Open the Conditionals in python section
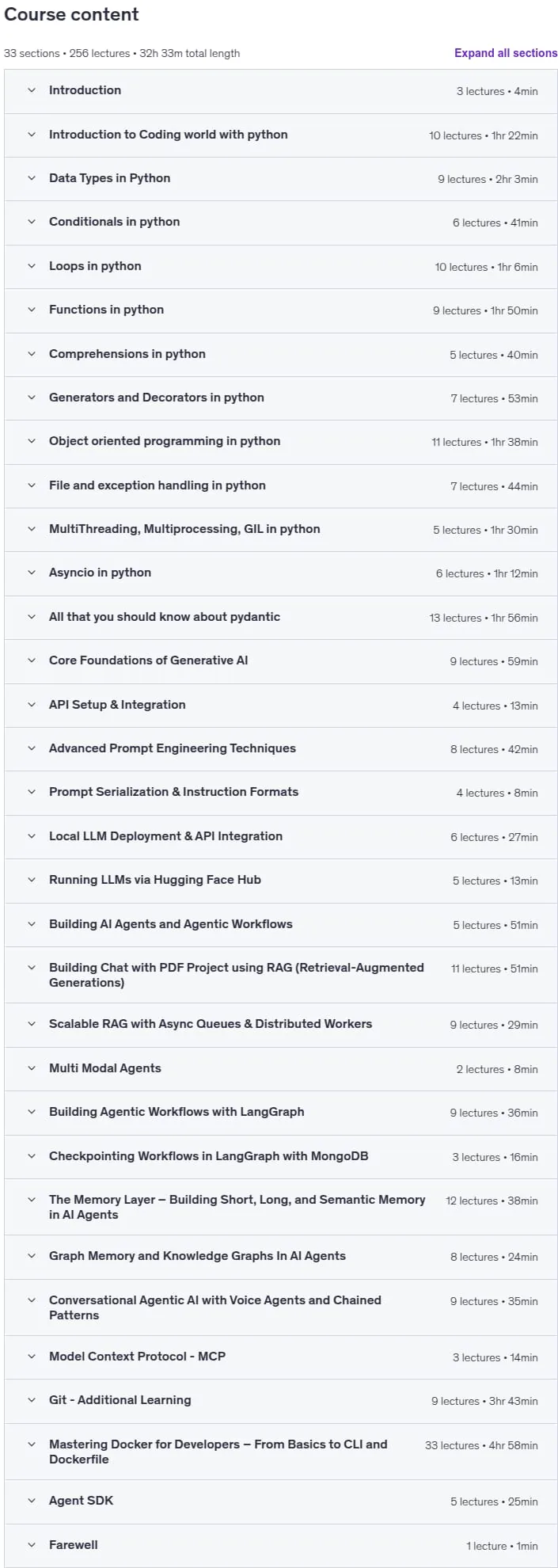 281,223
